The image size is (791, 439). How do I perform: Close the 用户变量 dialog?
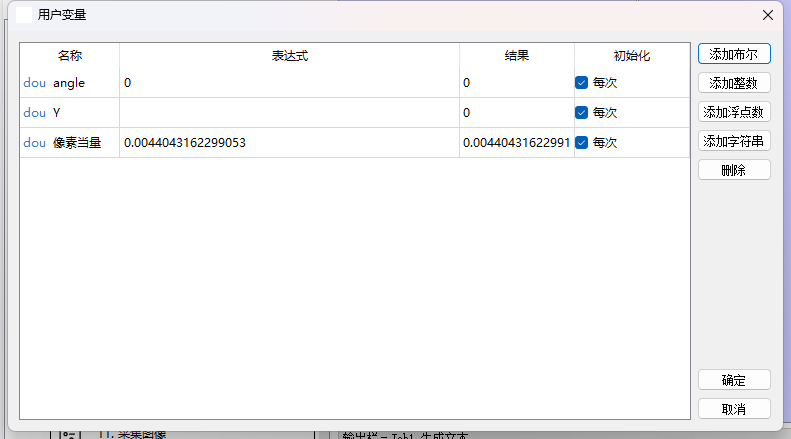point(768,15)
